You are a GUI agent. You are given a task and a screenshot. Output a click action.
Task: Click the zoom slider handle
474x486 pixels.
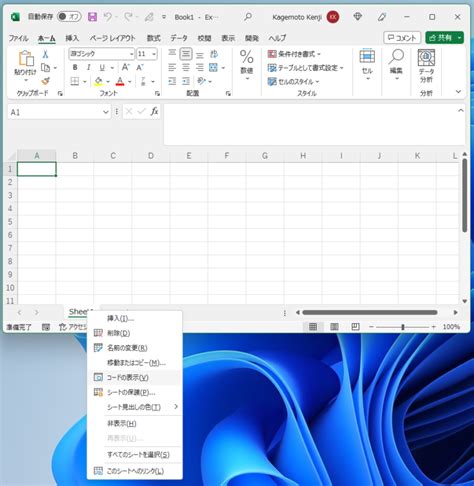coord(403,327)
